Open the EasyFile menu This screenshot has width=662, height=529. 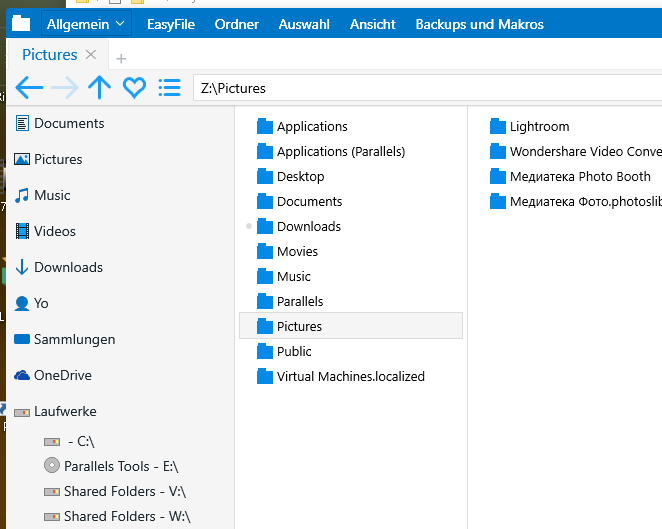pos(171,24)
